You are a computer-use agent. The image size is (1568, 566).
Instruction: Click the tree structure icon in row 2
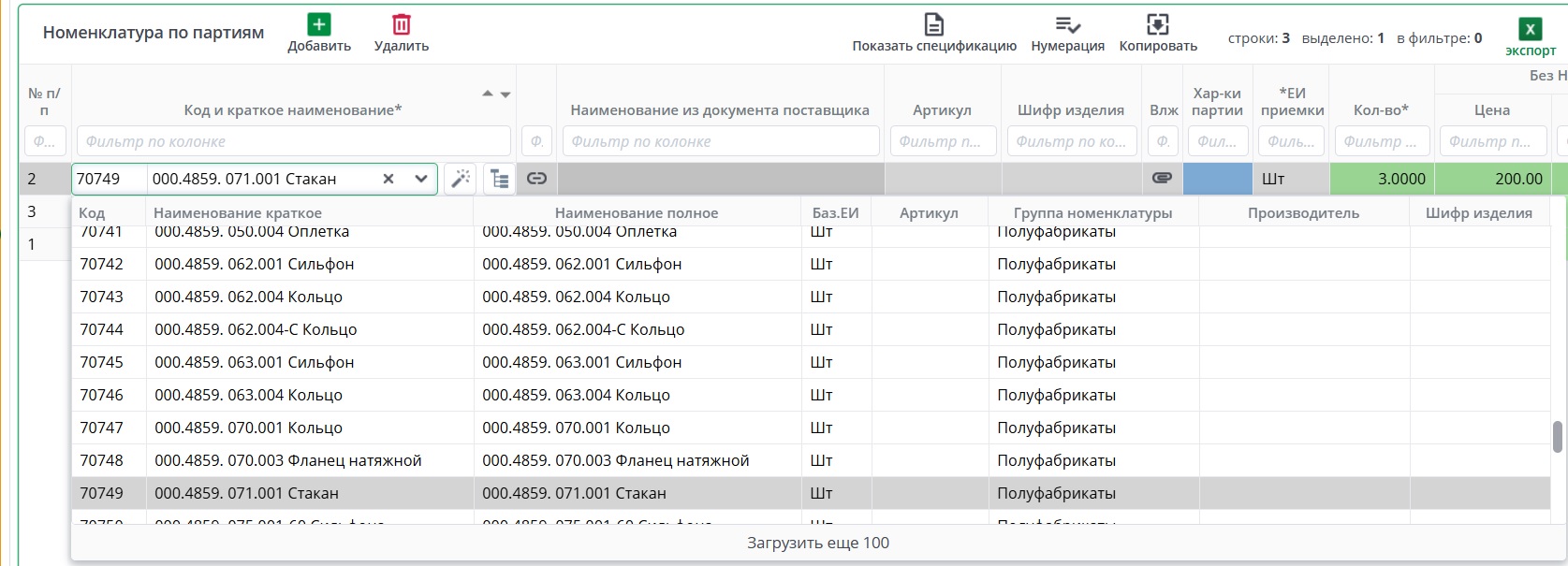click(x=500, y=179)
